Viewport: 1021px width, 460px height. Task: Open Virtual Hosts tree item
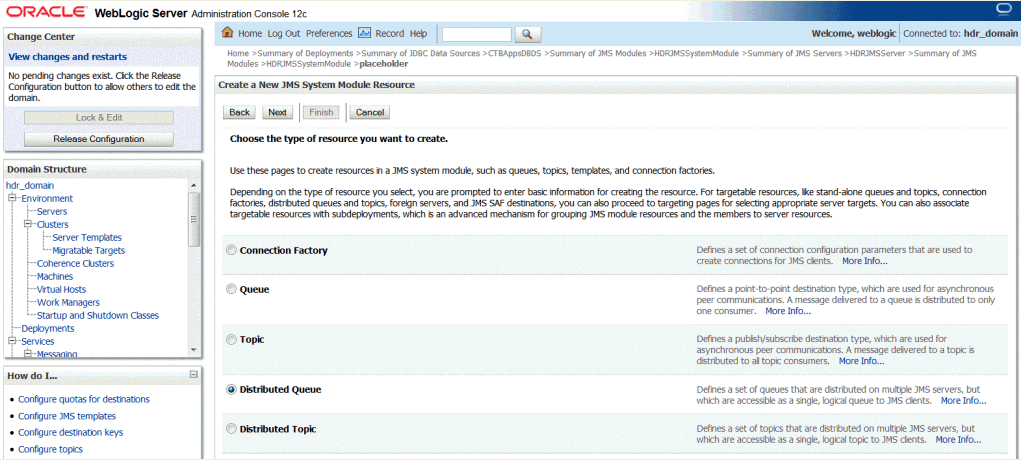tap(61, 290)
